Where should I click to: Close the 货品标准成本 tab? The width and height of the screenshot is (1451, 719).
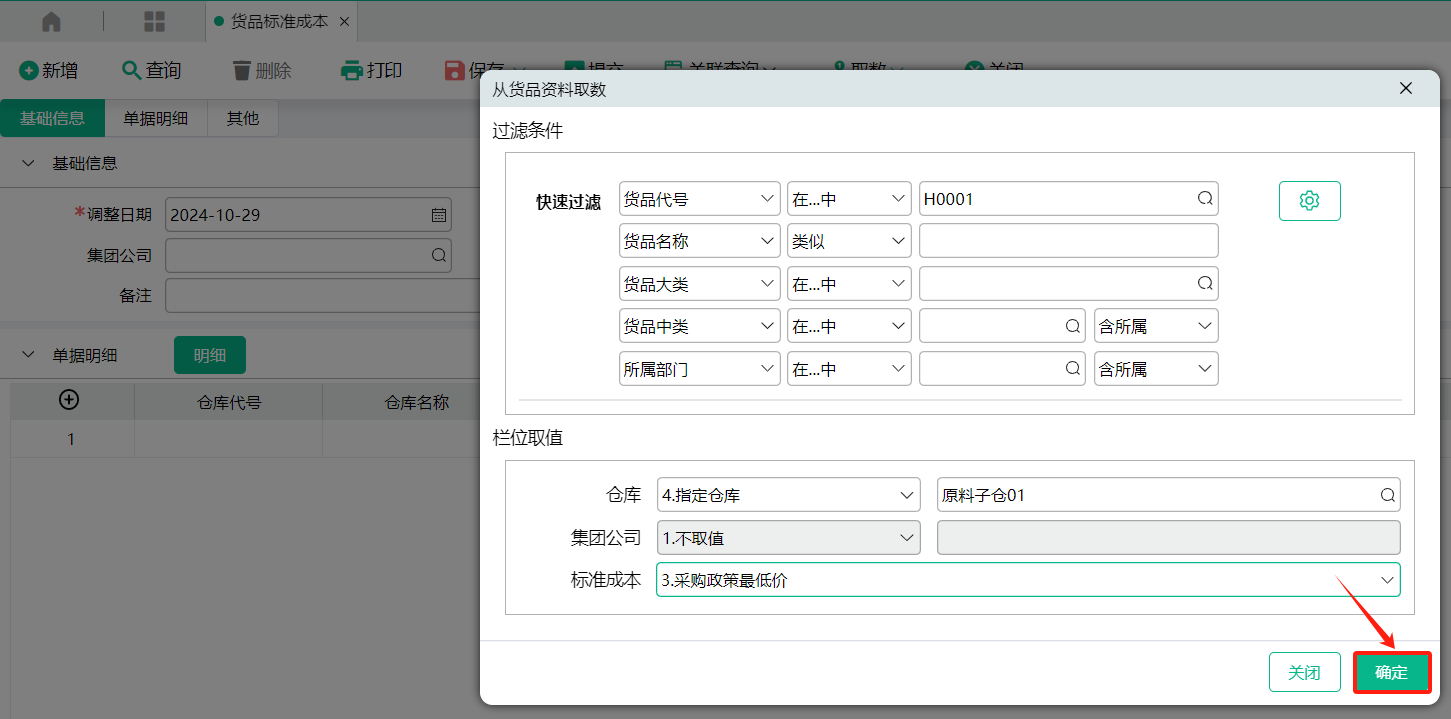(344, 21)
